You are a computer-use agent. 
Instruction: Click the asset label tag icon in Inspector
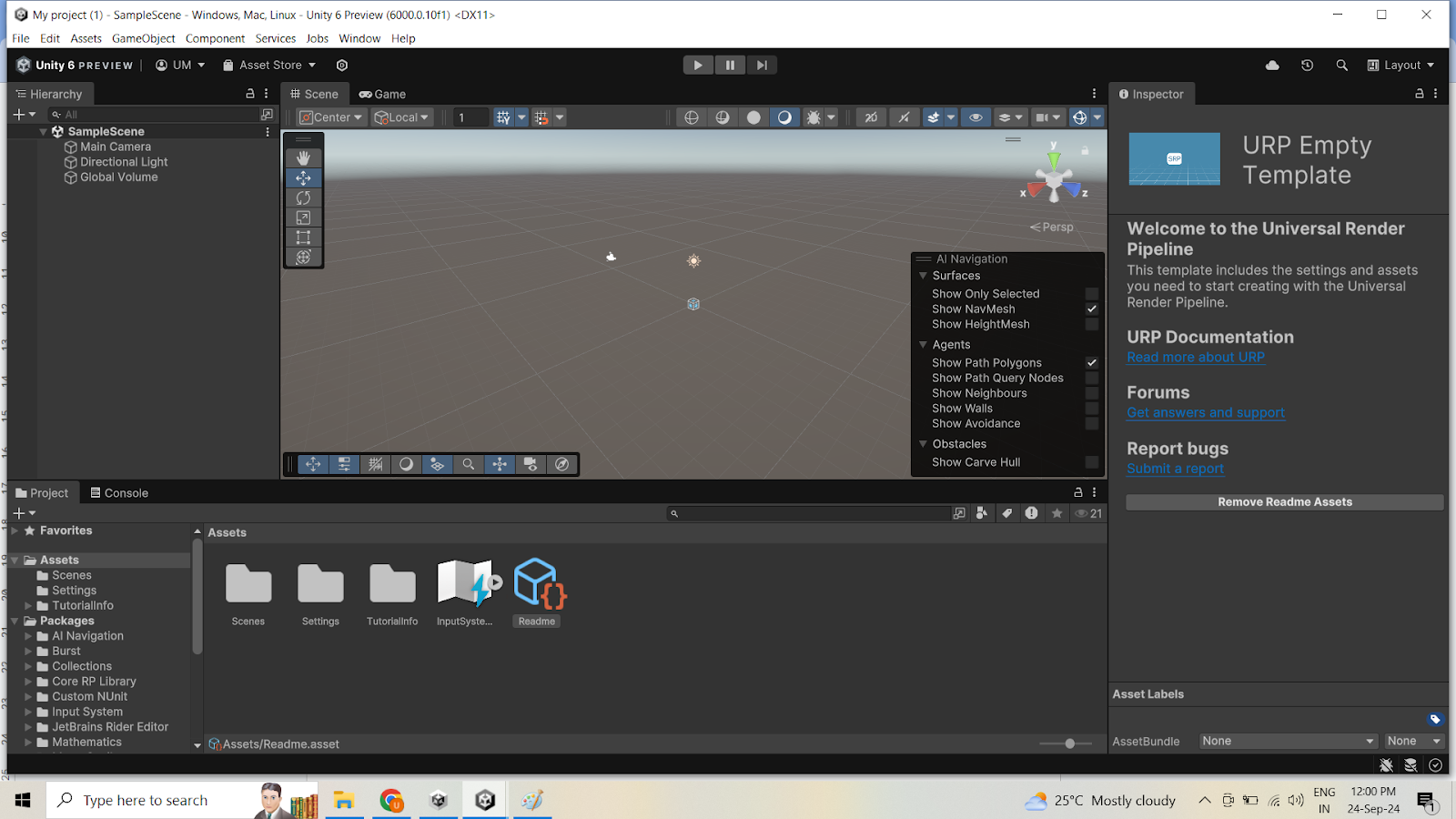tap(1435, 720)
